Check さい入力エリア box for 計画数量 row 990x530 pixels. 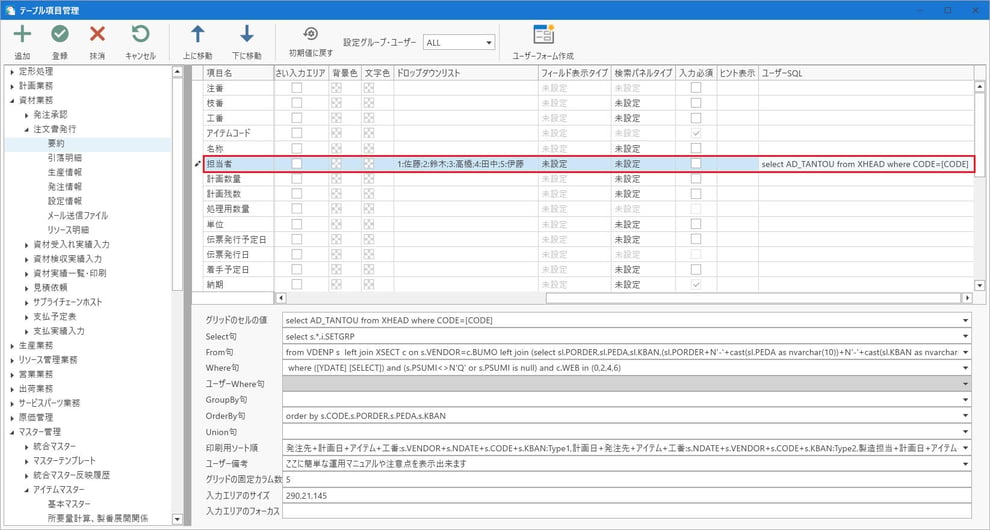pyautogui.click(x=297, y=178)
